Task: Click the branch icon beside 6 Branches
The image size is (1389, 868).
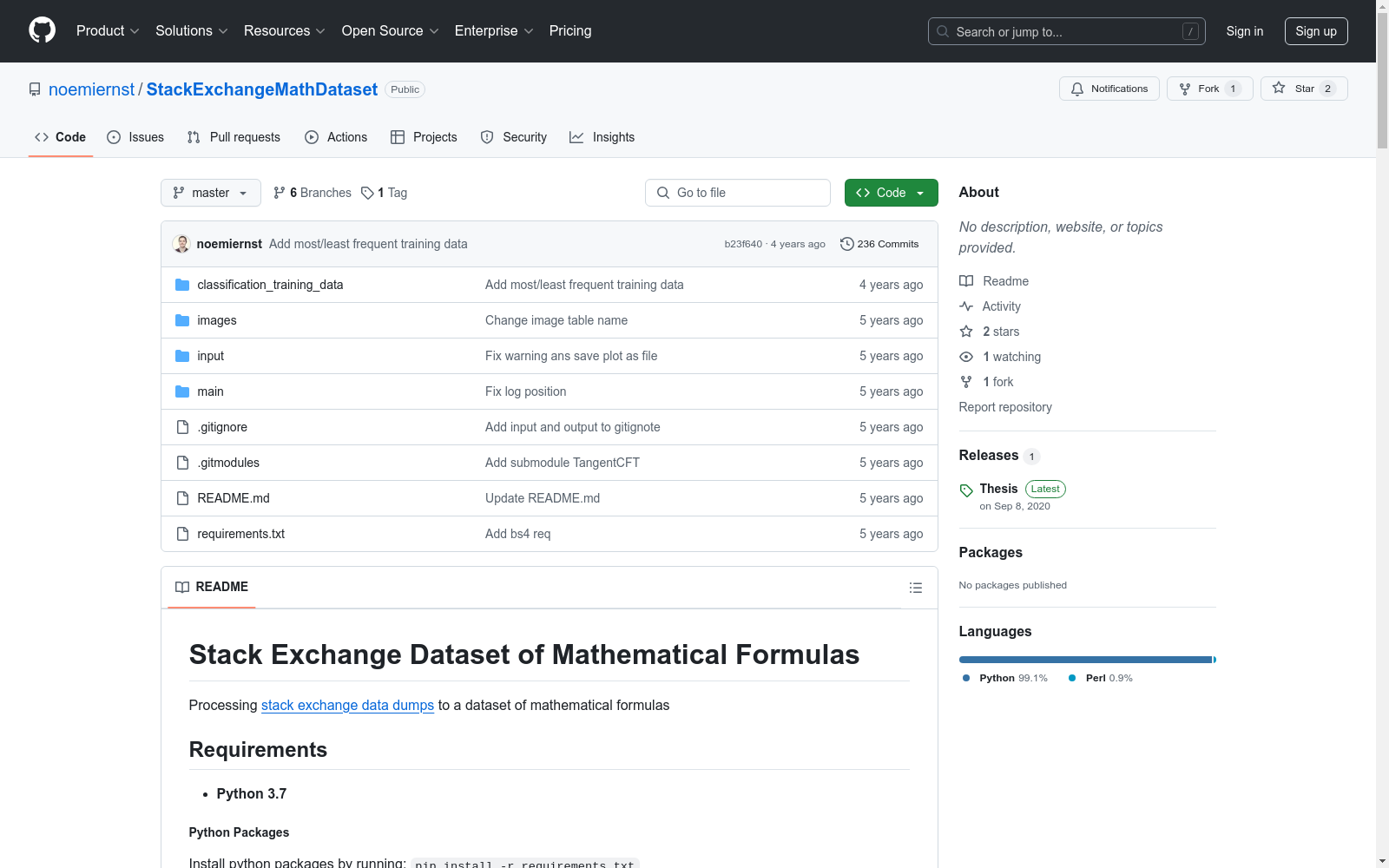Action: click(280, 193)
